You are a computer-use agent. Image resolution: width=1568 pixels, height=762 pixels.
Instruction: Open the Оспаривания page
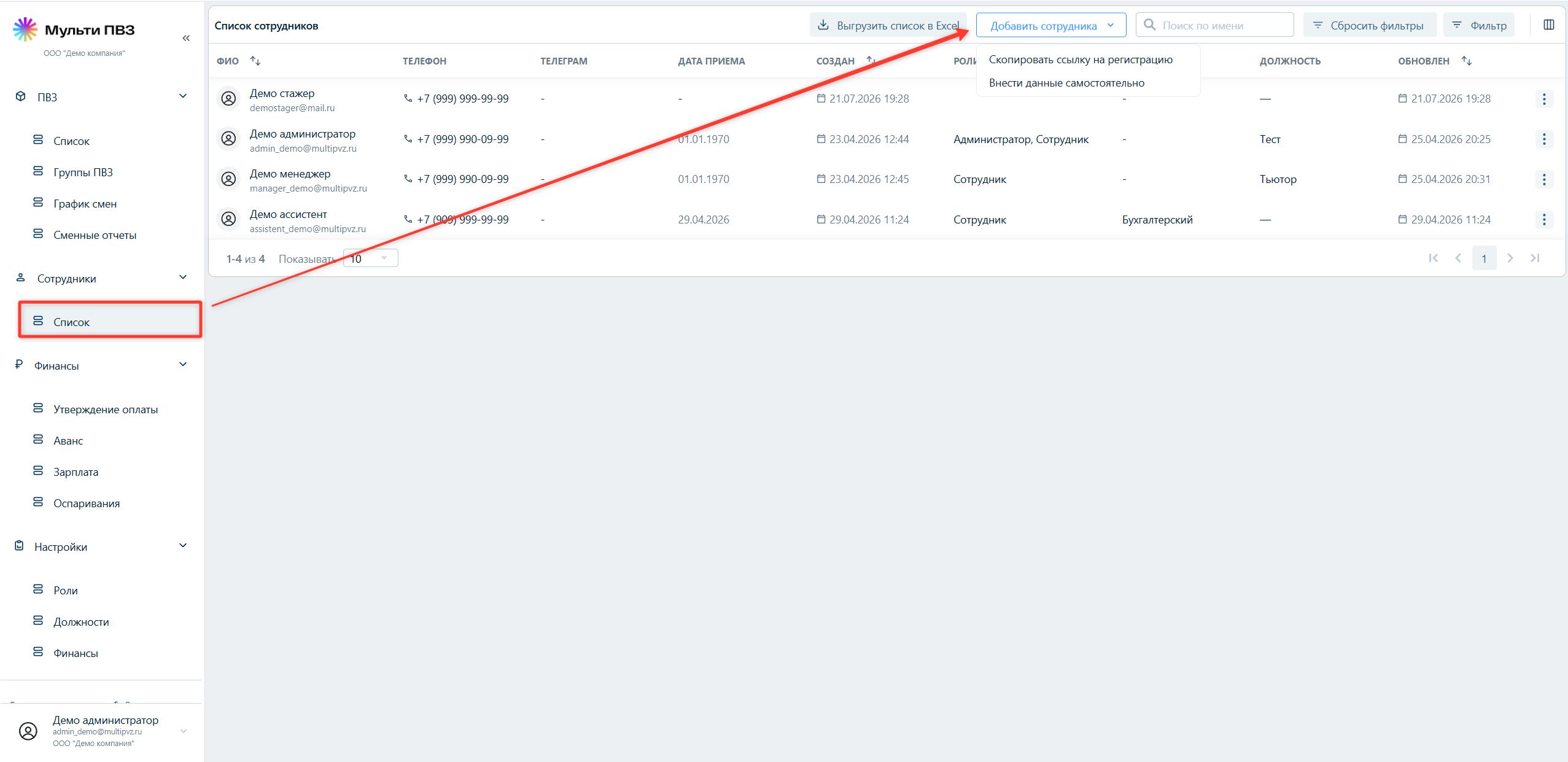tap(87, 503)
